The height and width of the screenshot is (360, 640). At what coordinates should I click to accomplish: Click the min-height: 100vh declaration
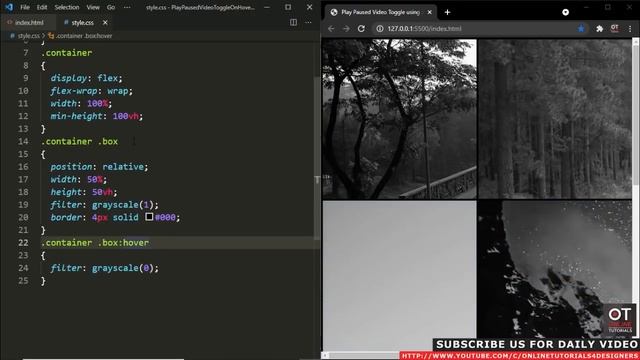pyautogui.click(x=97, y=116)
